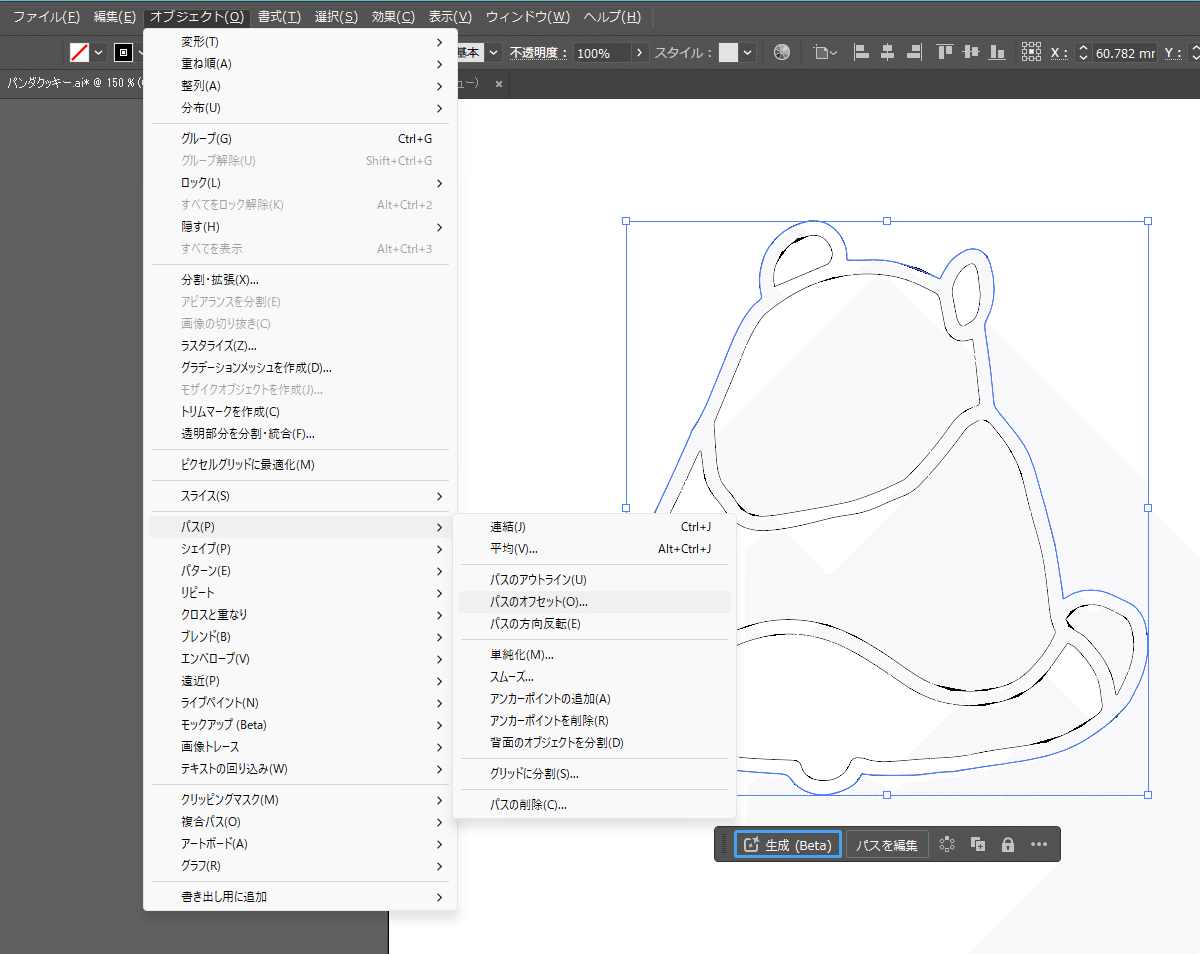
Task: Choose 背面のオブジェクトを分割(D)
Action: (594, 743)
